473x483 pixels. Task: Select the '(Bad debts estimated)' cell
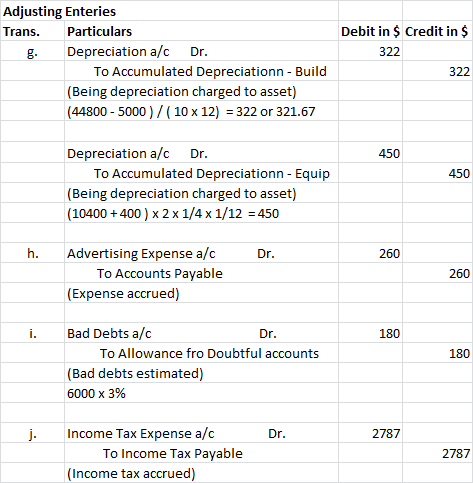click(x=201, y=373)
